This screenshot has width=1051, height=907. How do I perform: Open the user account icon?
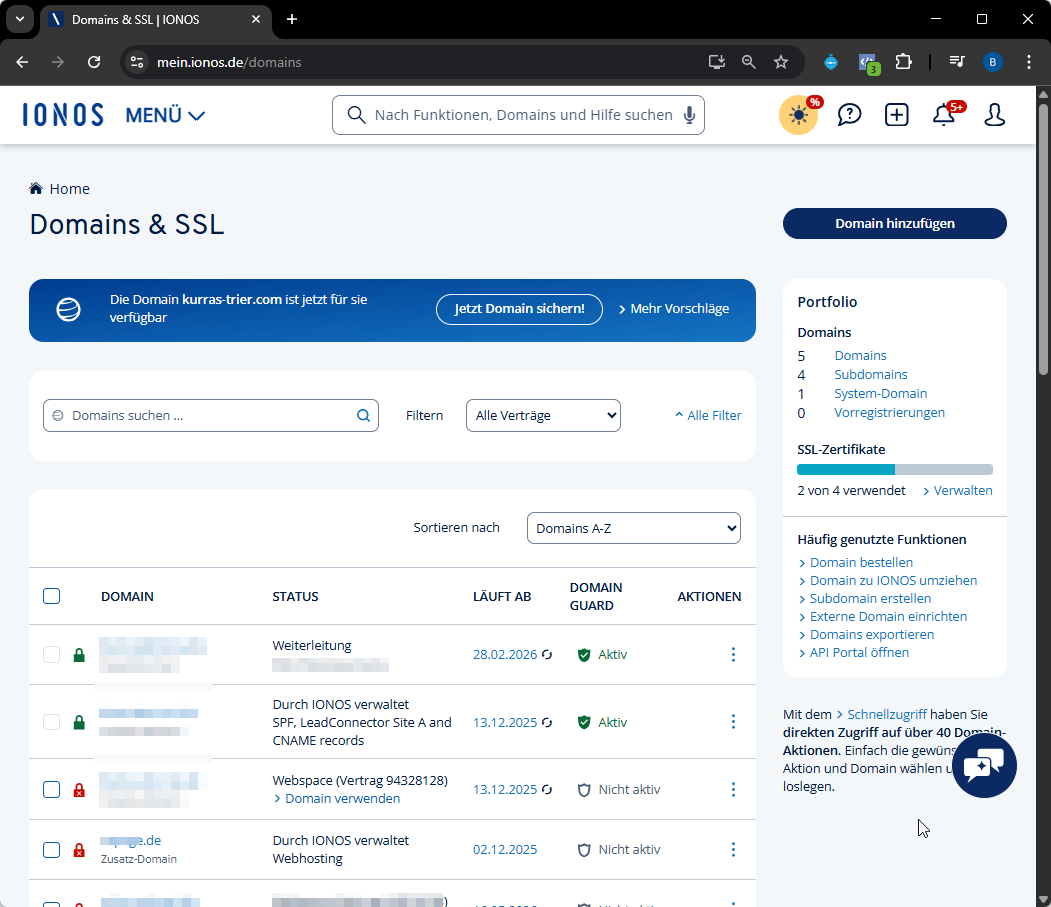994,115
